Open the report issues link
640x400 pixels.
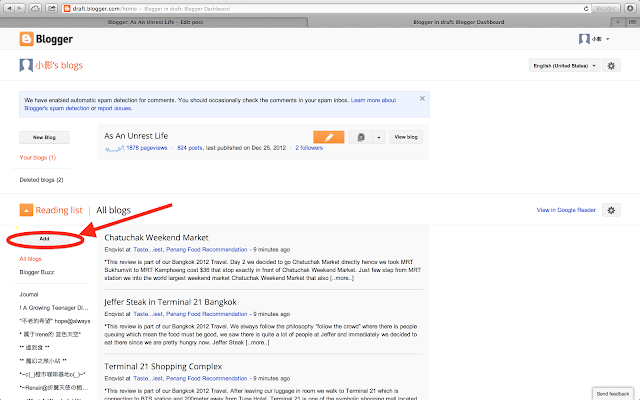pyautogui.click(x=114, y=108)
